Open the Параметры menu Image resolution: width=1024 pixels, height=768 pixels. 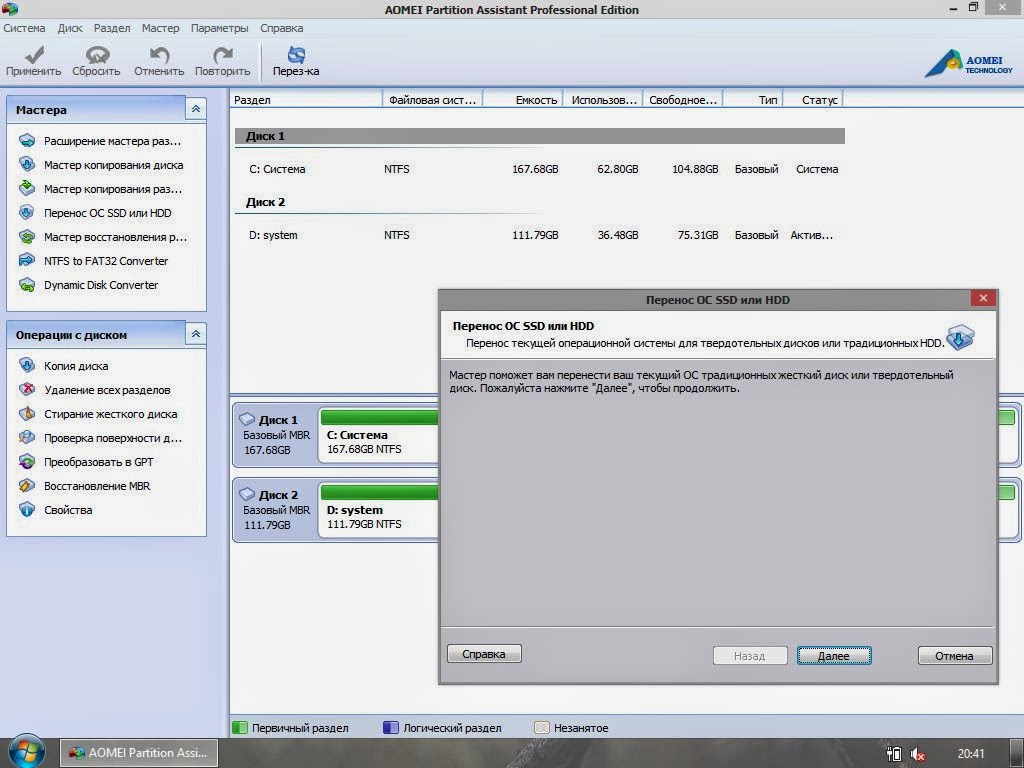[x=219, y=28]
